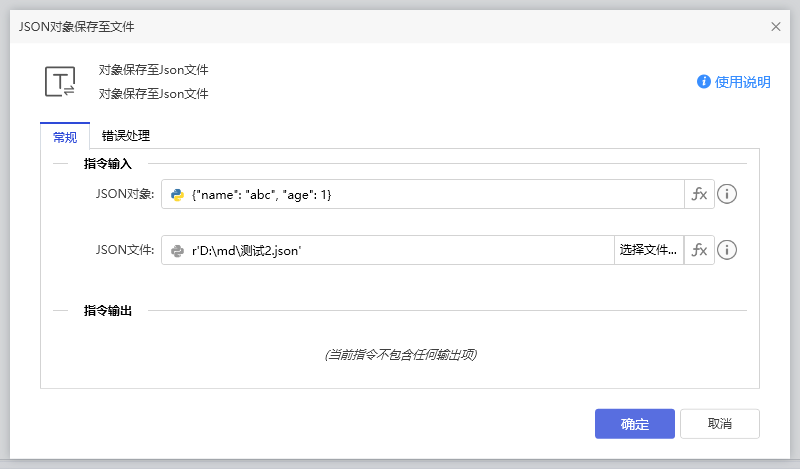Open the fx expression editor for JSON文件

[699, 250]
